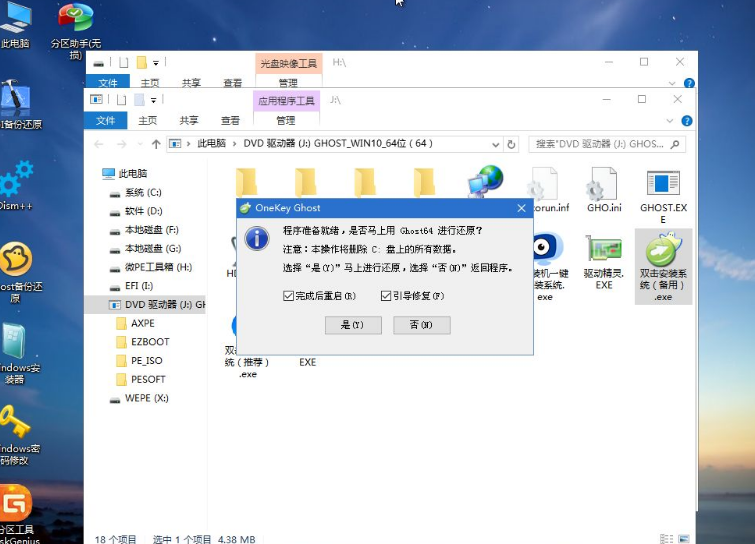Navigate back in J:\ explorer
The width and height of the screenshot is (755, 544).
[99, 144]
